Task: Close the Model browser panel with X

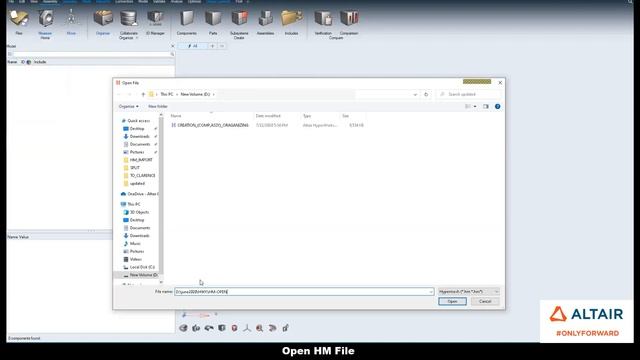Action: 172,46
